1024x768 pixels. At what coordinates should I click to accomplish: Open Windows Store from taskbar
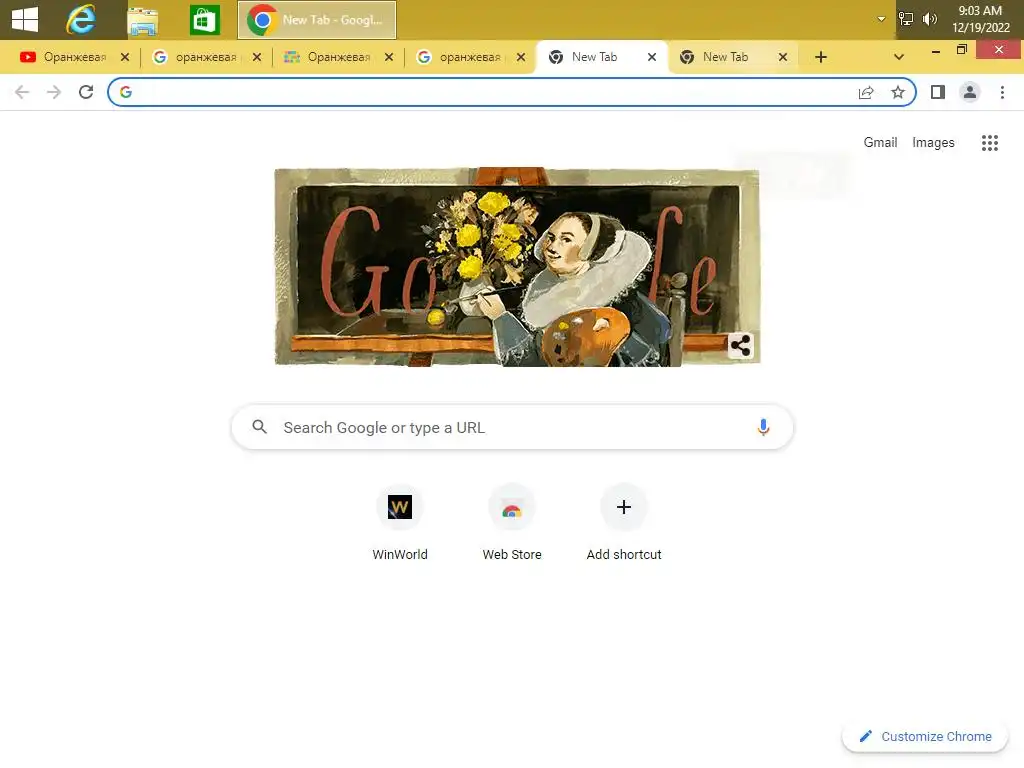(x=204, y=20)
